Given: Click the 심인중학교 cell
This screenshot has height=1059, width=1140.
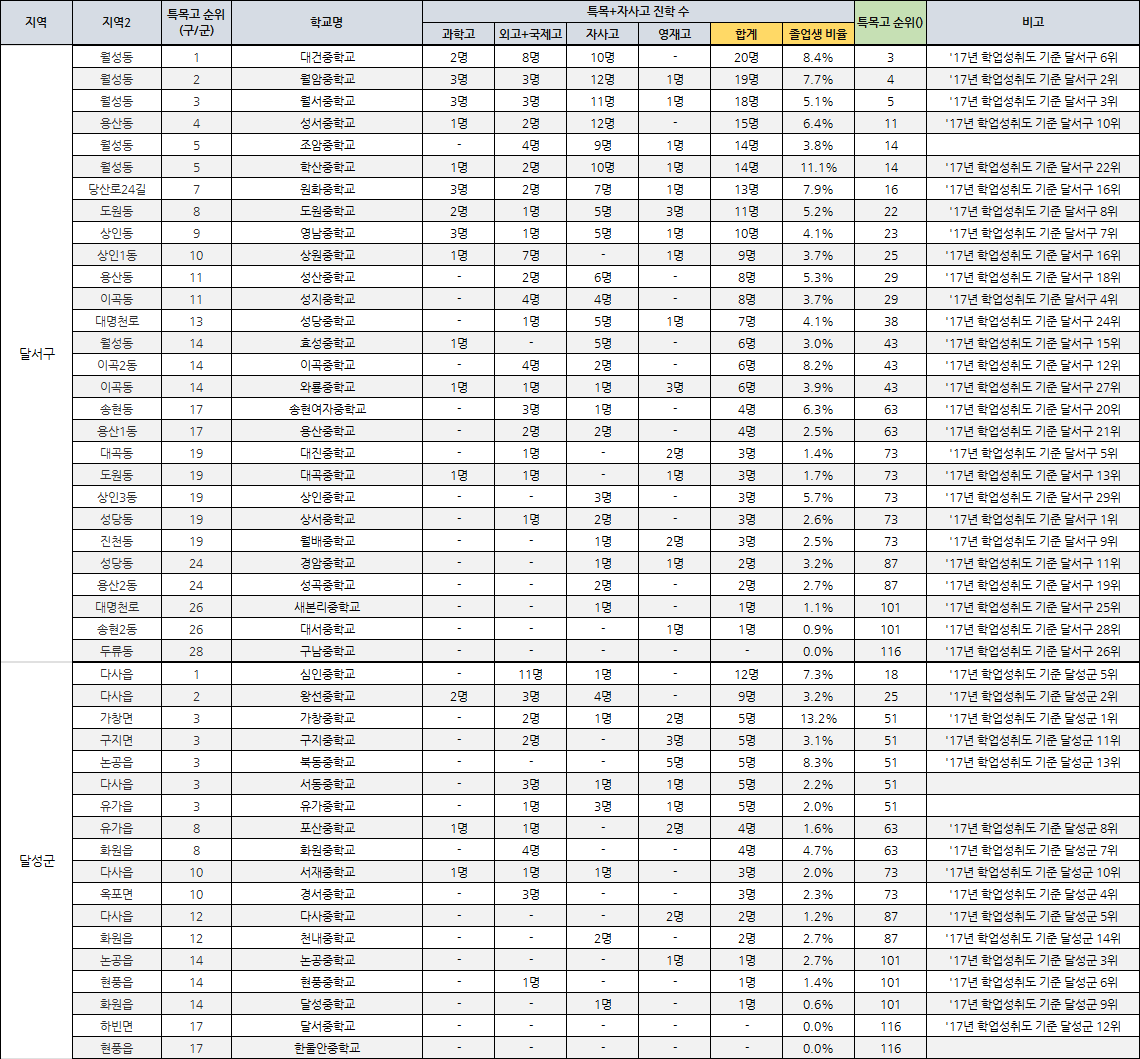Looking at the screenshot, I should tap(326, 674).
